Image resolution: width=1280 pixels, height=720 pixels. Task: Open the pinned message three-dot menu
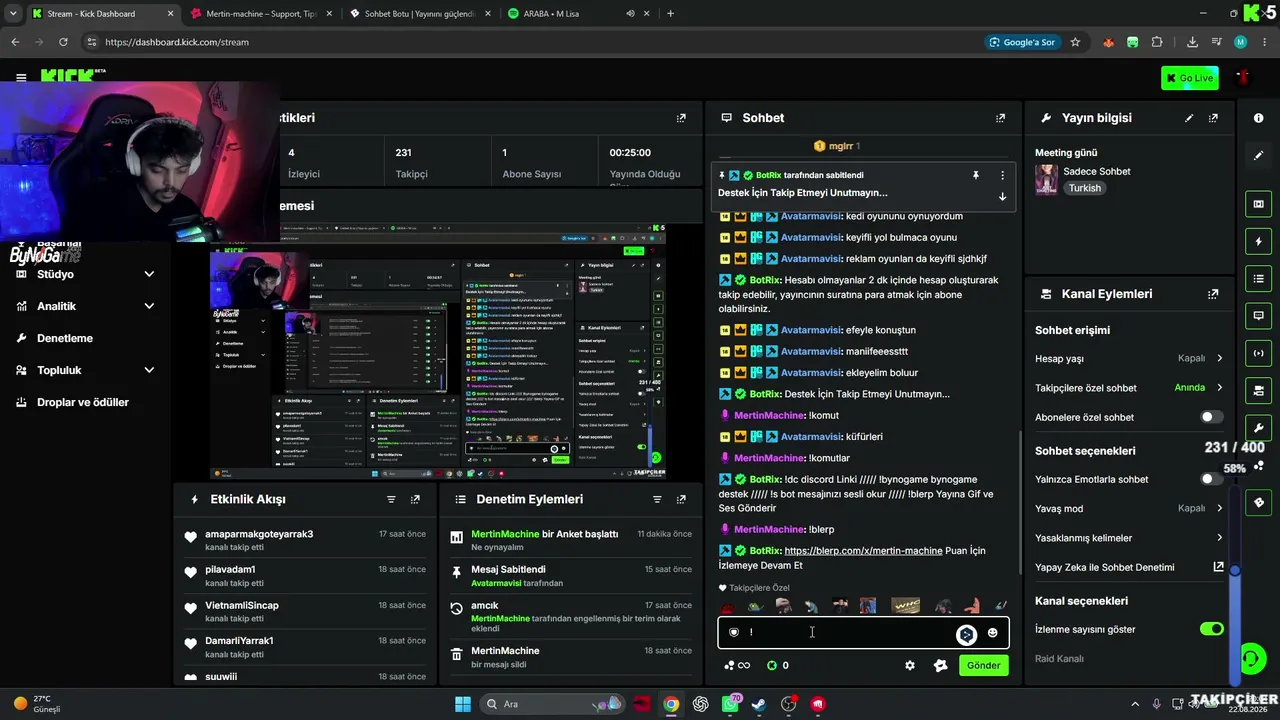click(1002, 175)
